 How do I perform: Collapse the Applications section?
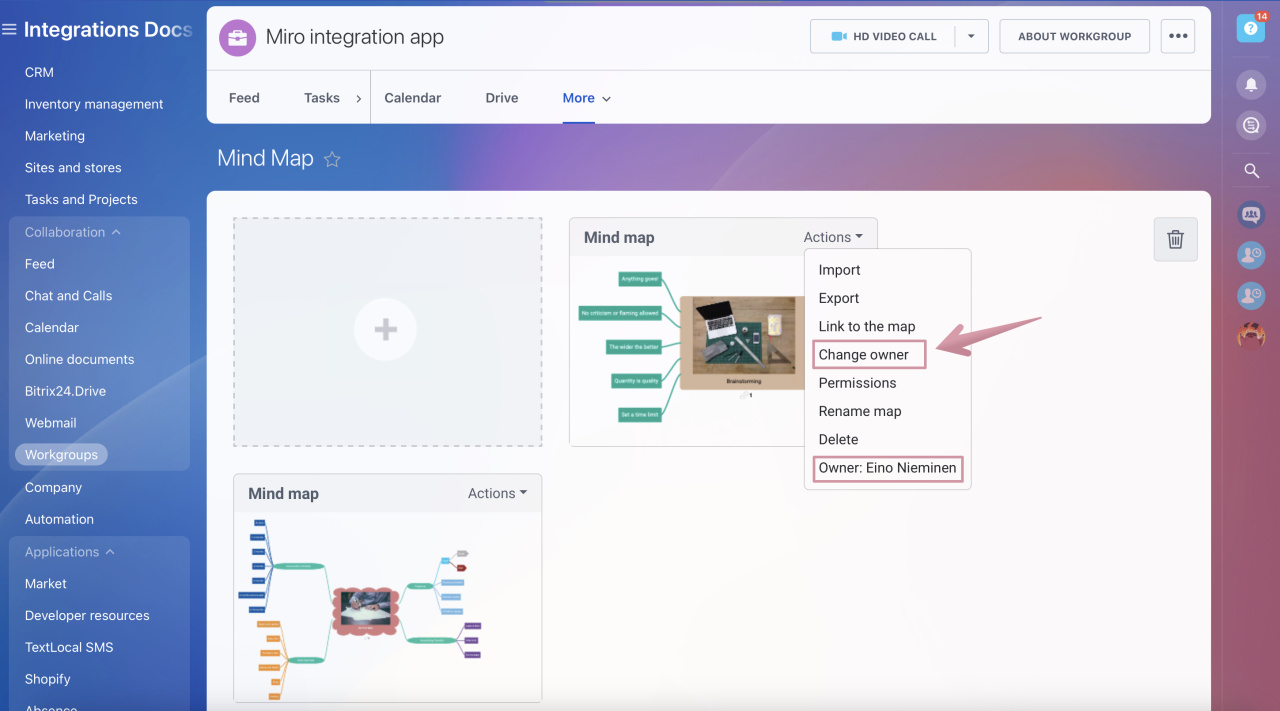point(70,552)
